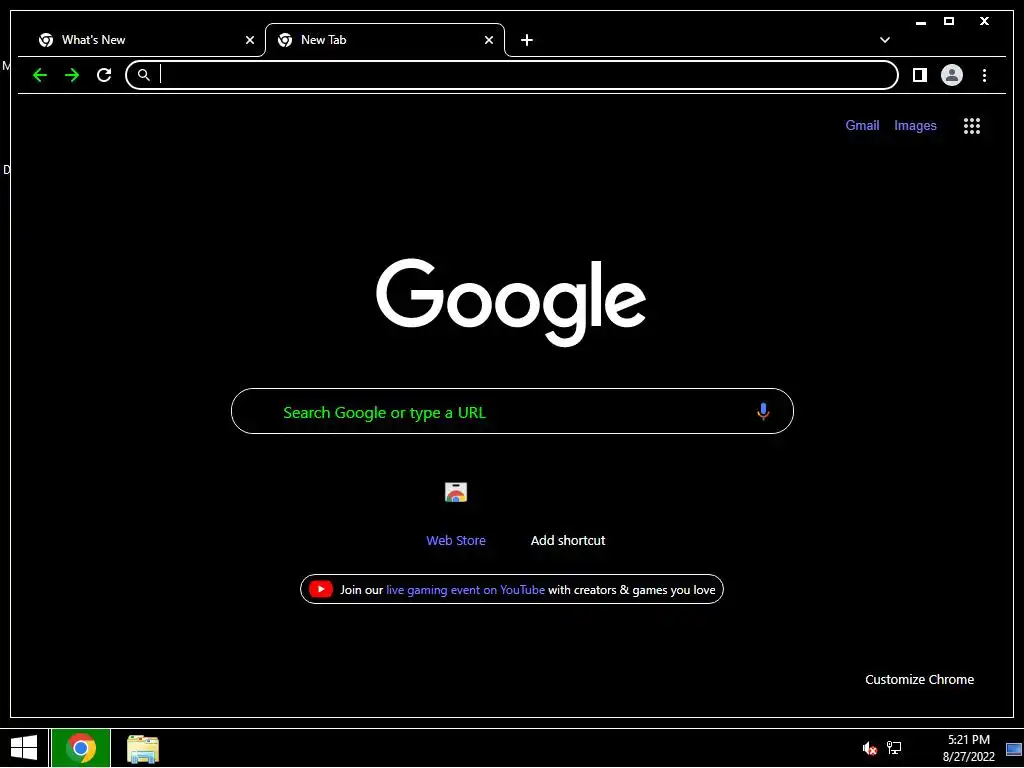Close the New Tab tab
The image size is (1024, 768).
(x=488, y=40)
